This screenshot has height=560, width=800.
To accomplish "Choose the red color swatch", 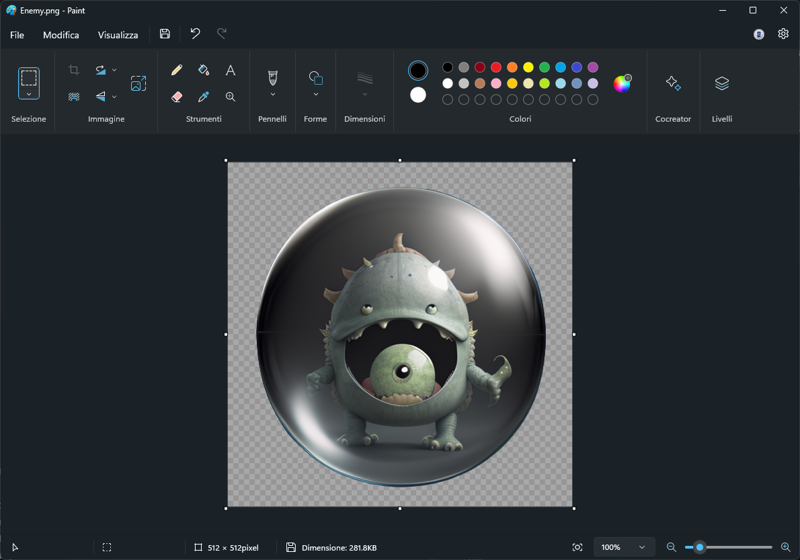I will (x=496, y=68).
